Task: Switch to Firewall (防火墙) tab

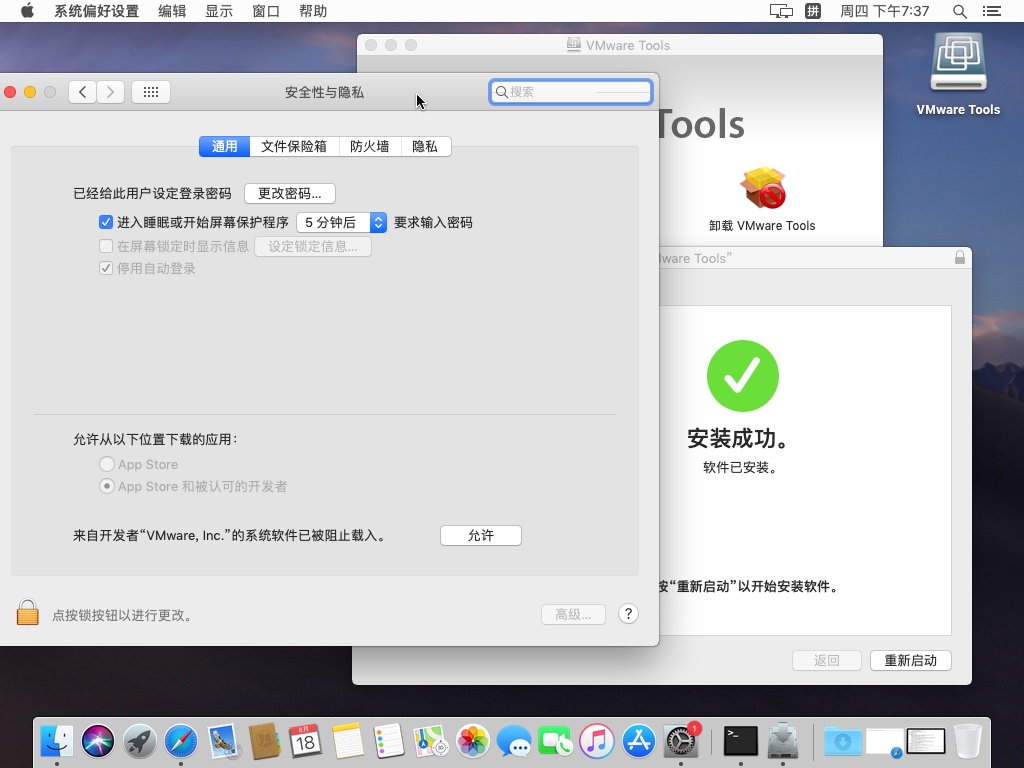Action: point(370,146)
